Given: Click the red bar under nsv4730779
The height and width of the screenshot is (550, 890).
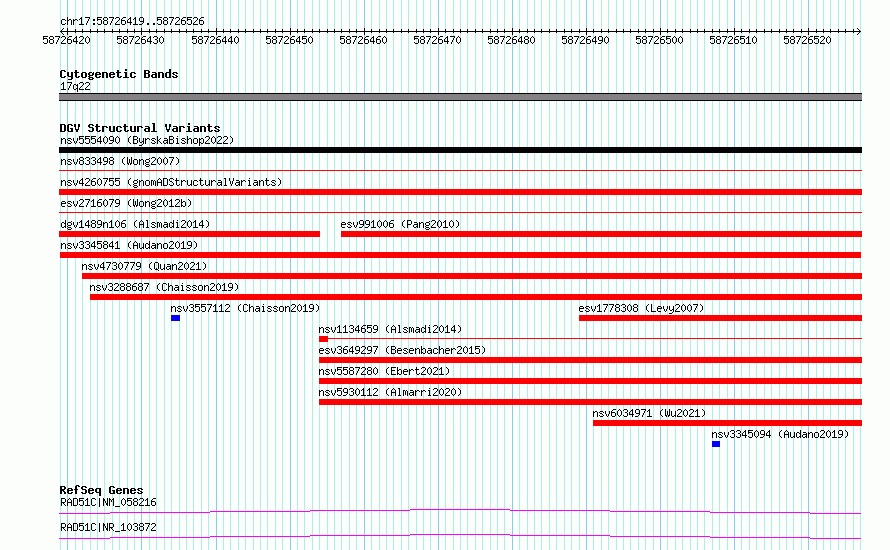Looking at the screenshot, I should pos(472,276).
